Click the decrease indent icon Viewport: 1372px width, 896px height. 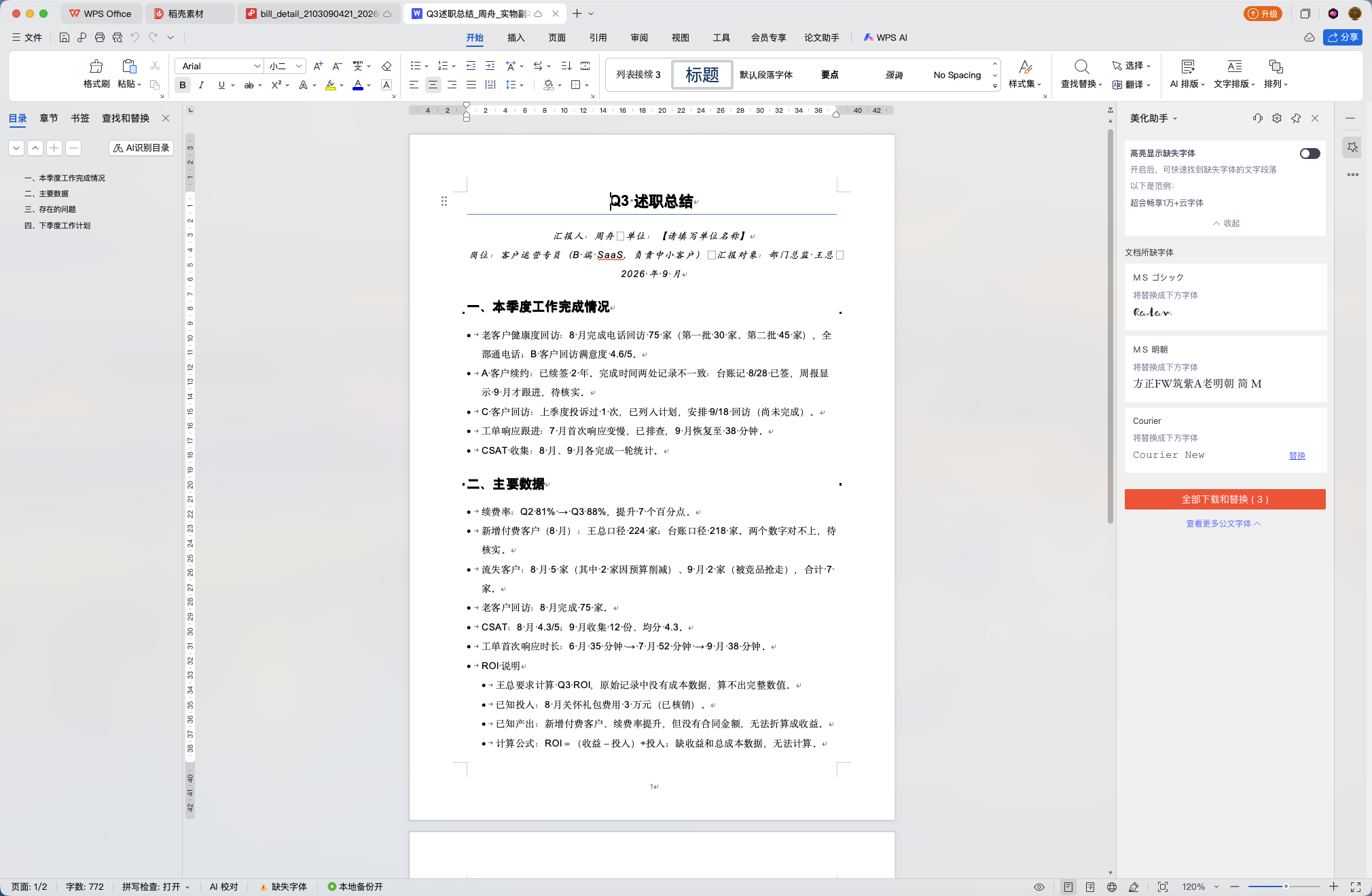[471, 66]
